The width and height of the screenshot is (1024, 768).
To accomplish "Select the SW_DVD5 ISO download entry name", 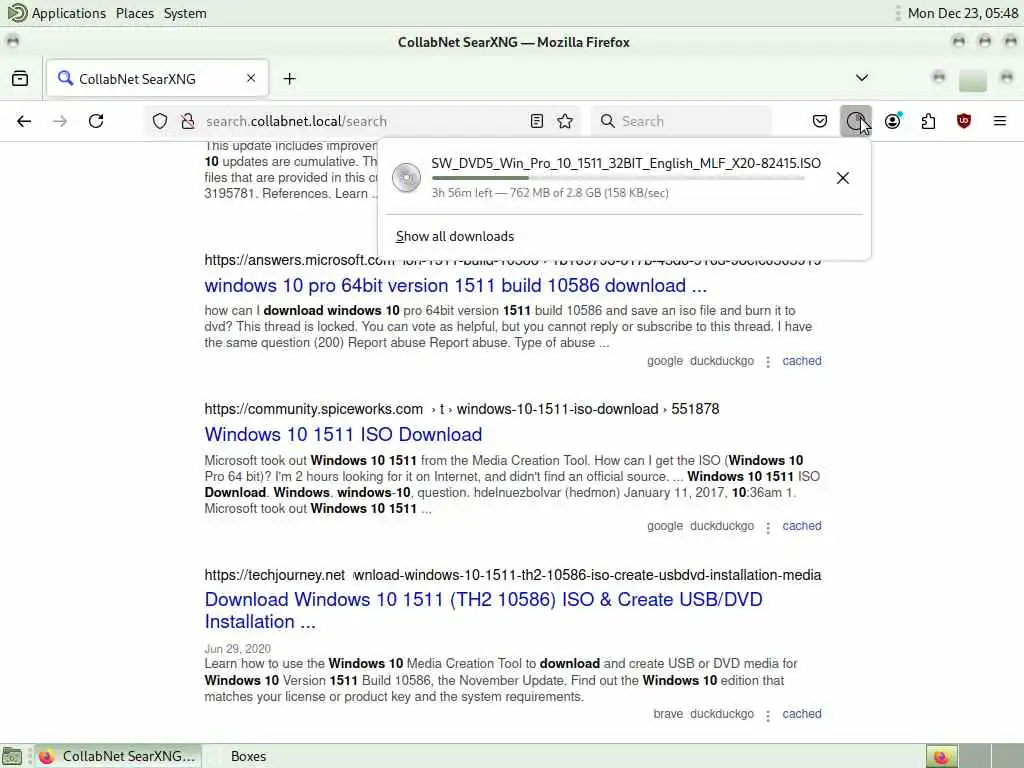I will pyautogui.click(x=626, y=163).
